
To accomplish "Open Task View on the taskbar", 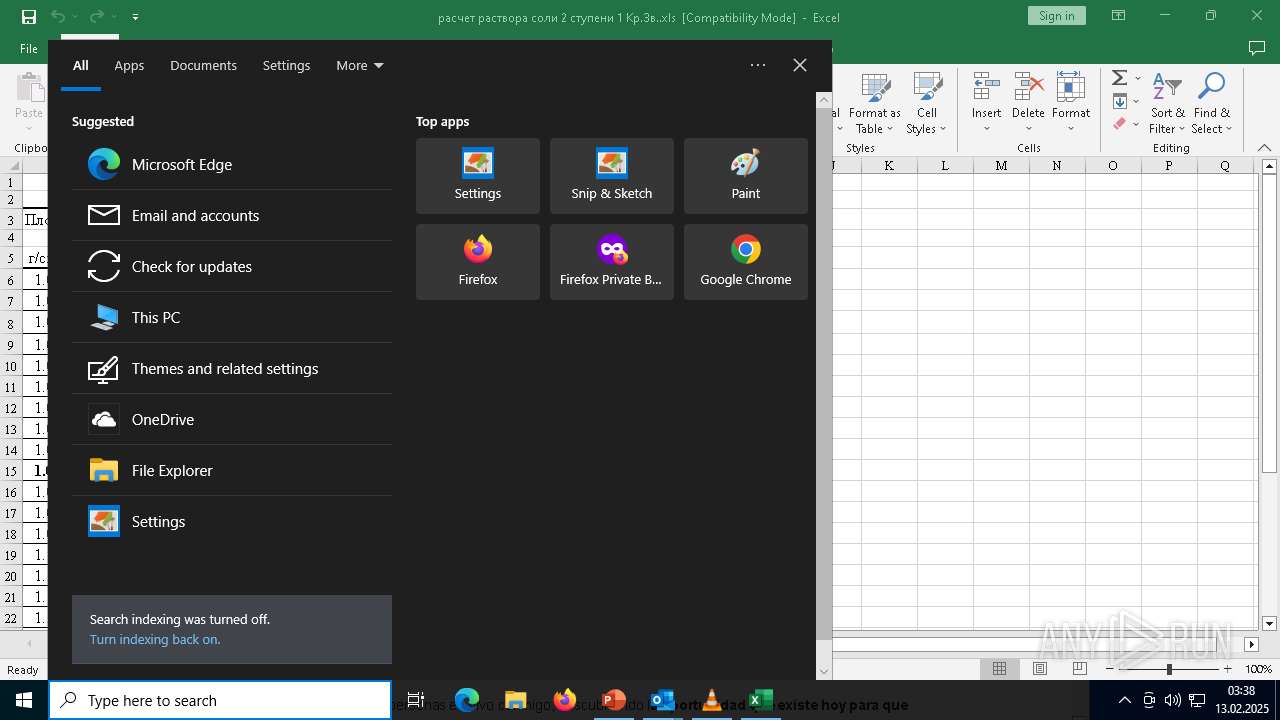I will (416, 700).
